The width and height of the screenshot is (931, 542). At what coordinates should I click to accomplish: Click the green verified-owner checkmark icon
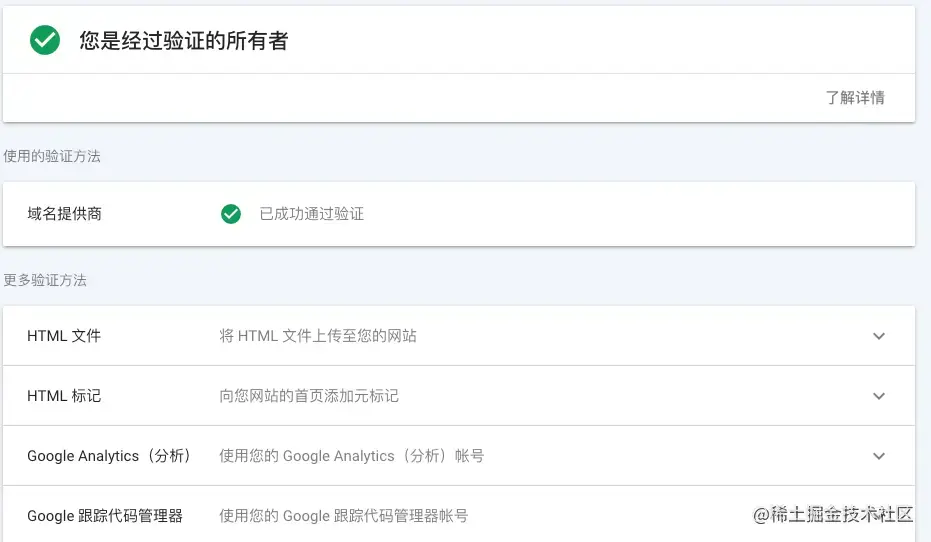click(x=45, y=40)
